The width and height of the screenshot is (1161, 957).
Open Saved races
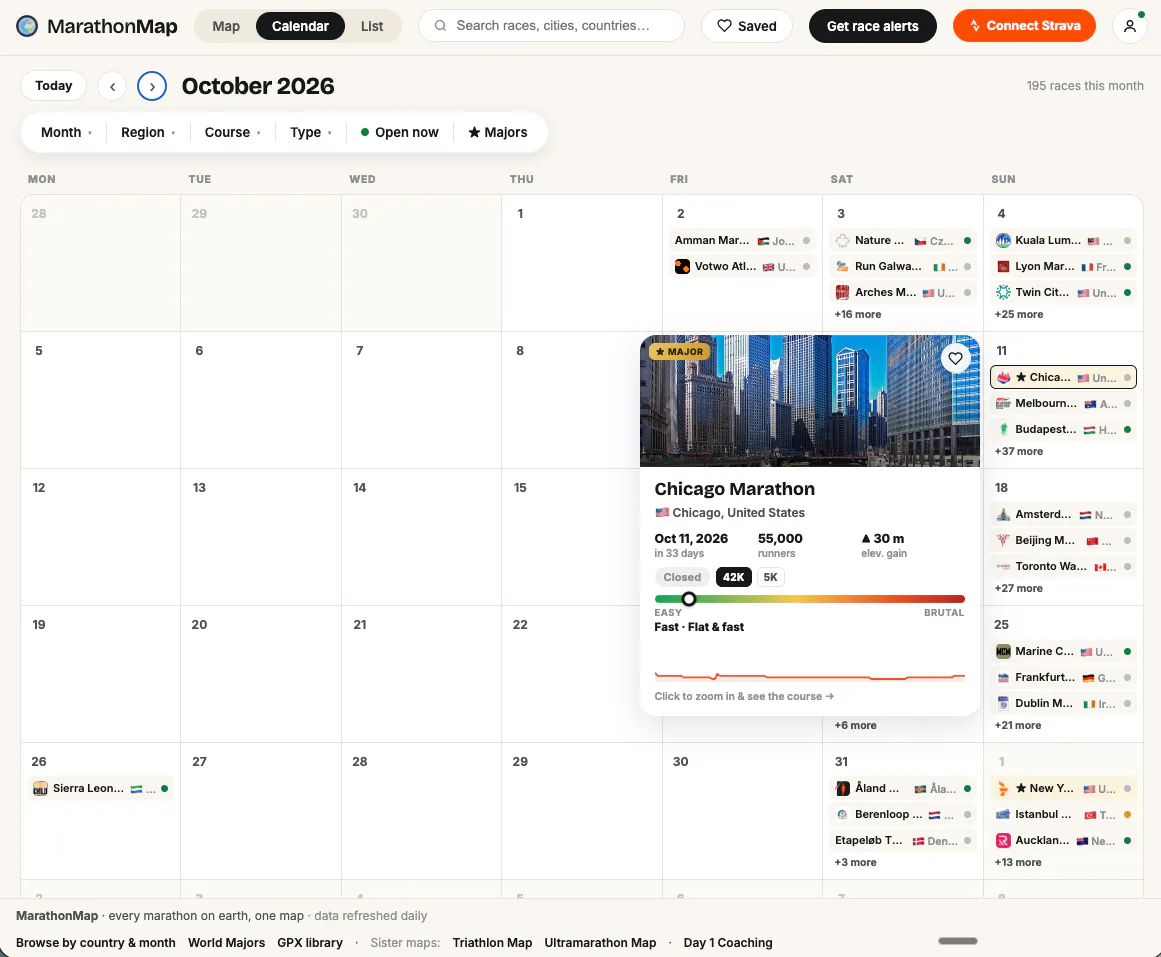746,26
